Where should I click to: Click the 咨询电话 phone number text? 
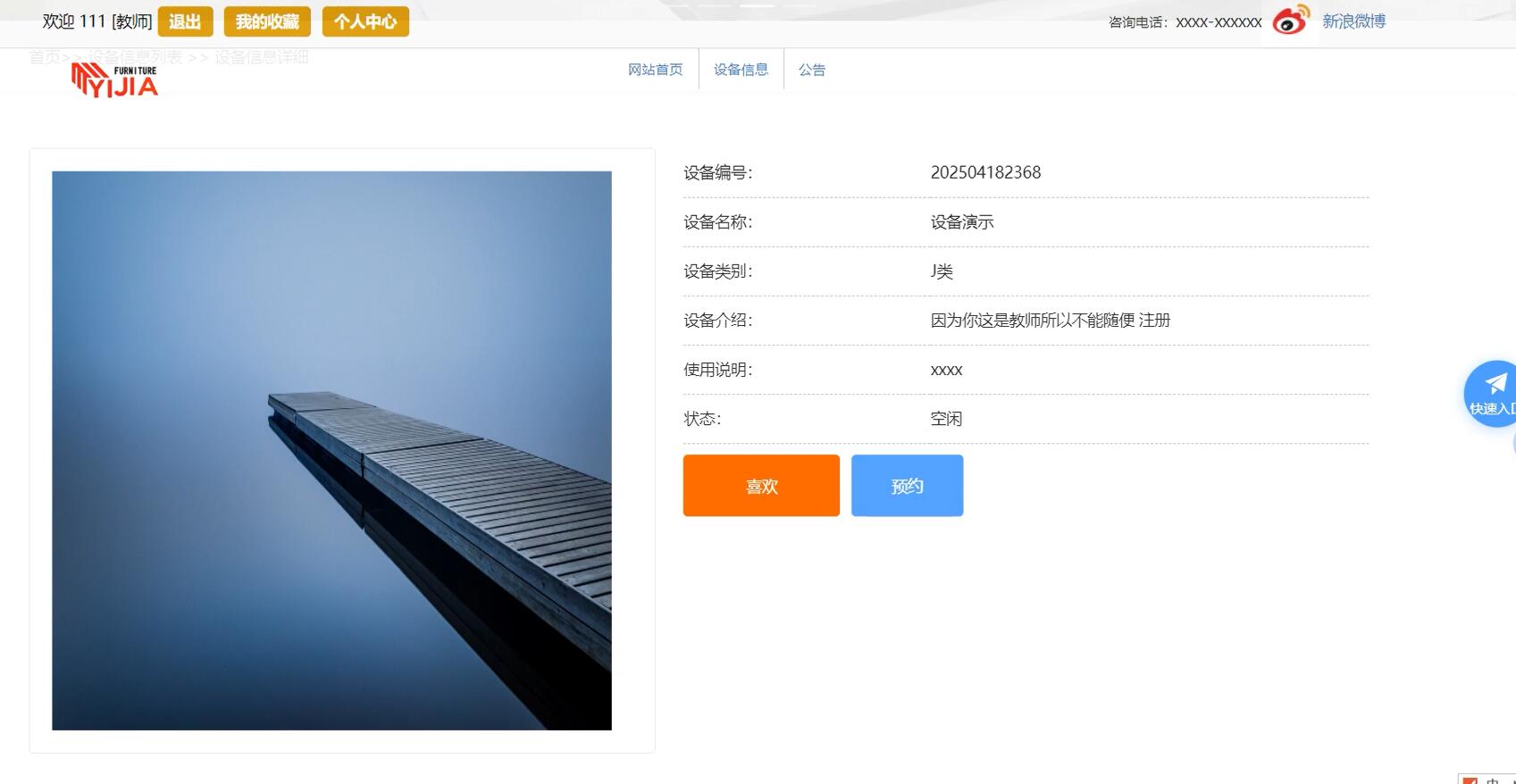click(x=1185, y=22)
